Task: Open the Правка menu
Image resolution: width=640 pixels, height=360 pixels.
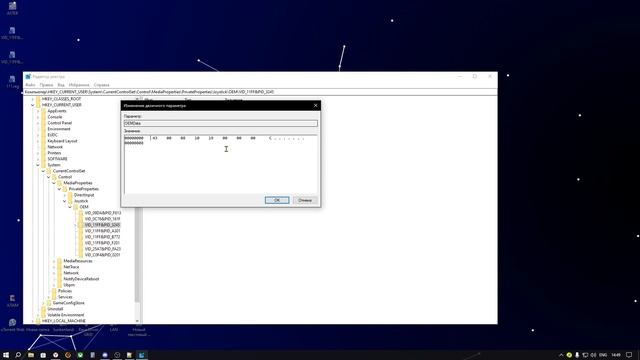Action: click(46, 85)
